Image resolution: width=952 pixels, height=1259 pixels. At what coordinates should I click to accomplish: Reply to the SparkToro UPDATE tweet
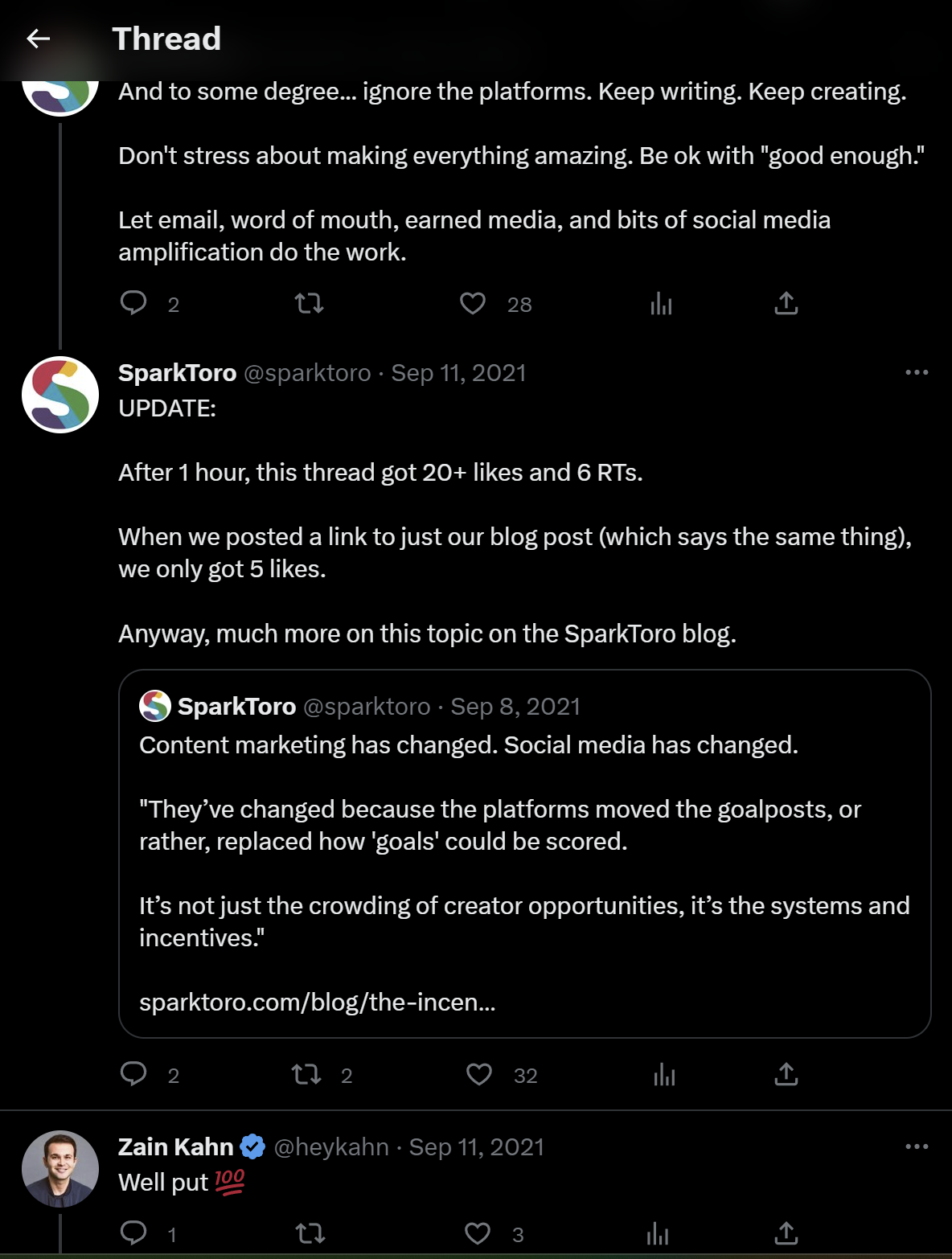pyautogui.click(x=133, y=1074)
